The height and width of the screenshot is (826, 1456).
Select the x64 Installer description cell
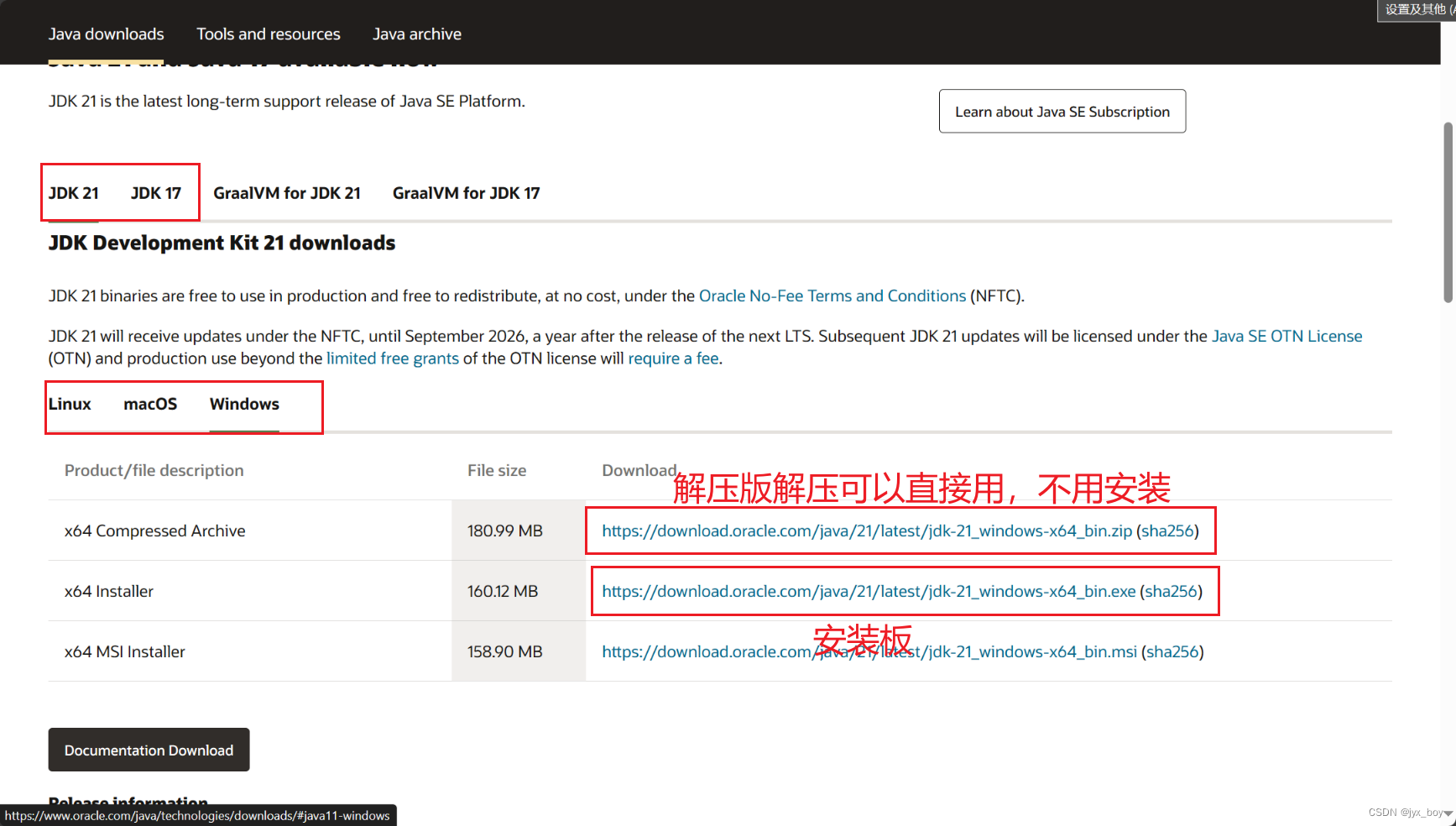coord(250,591)
